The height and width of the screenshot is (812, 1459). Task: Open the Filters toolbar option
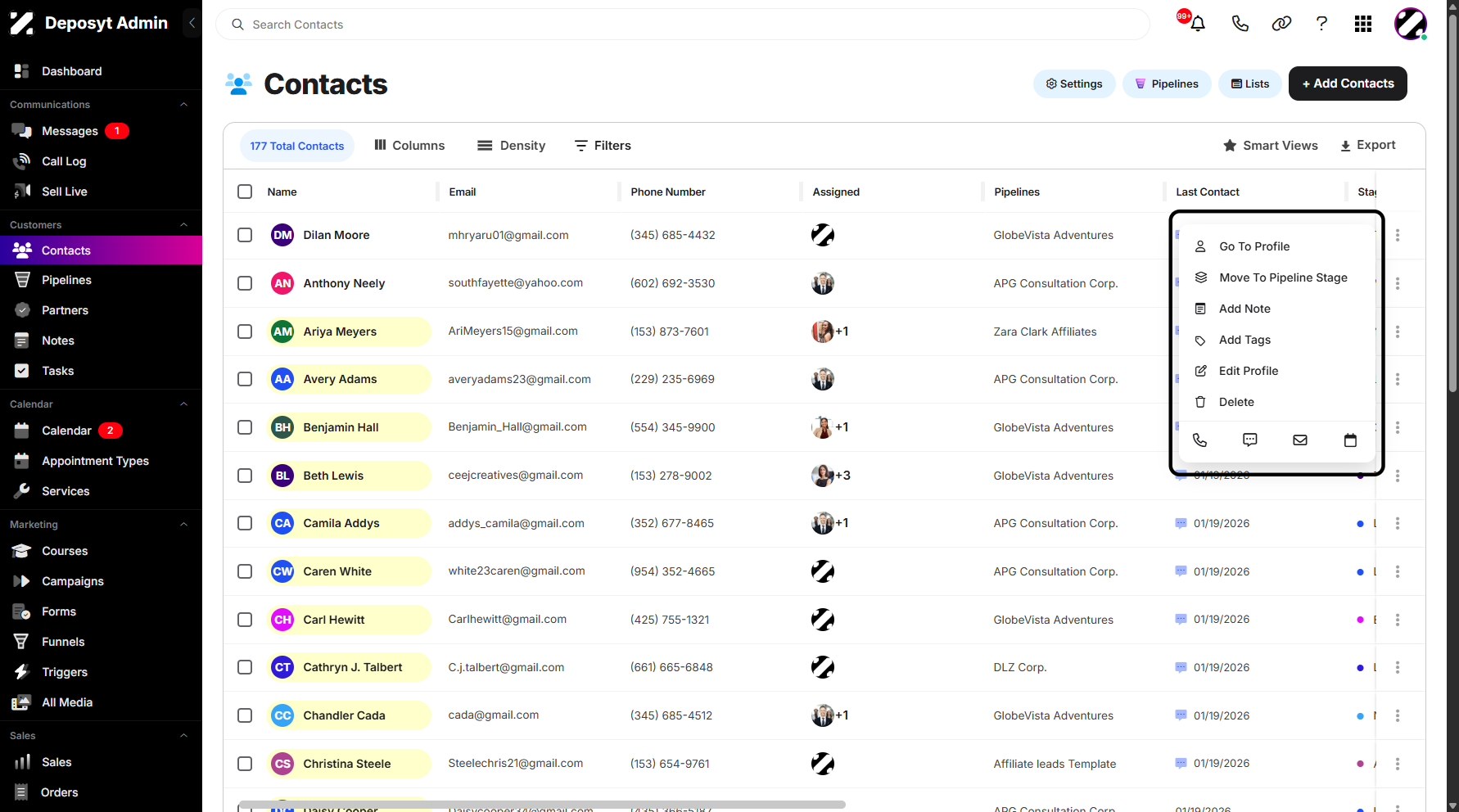click(x=603, y=146)
